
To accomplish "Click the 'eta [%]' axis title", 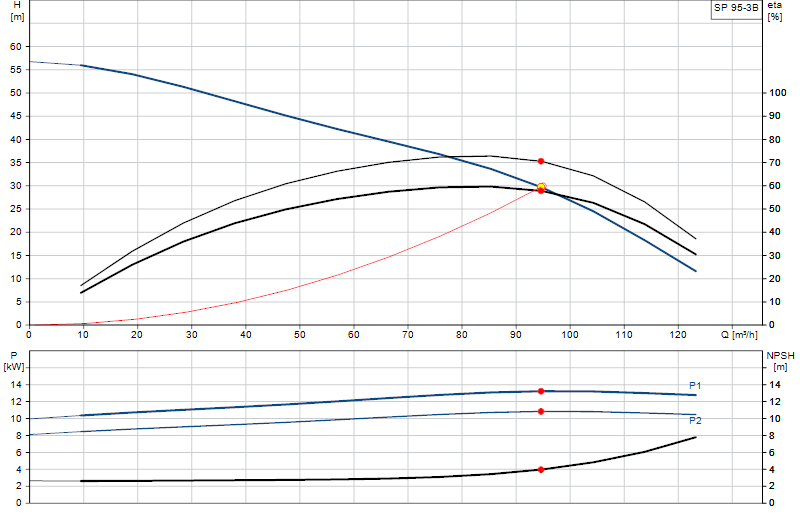I will (774, 11).
